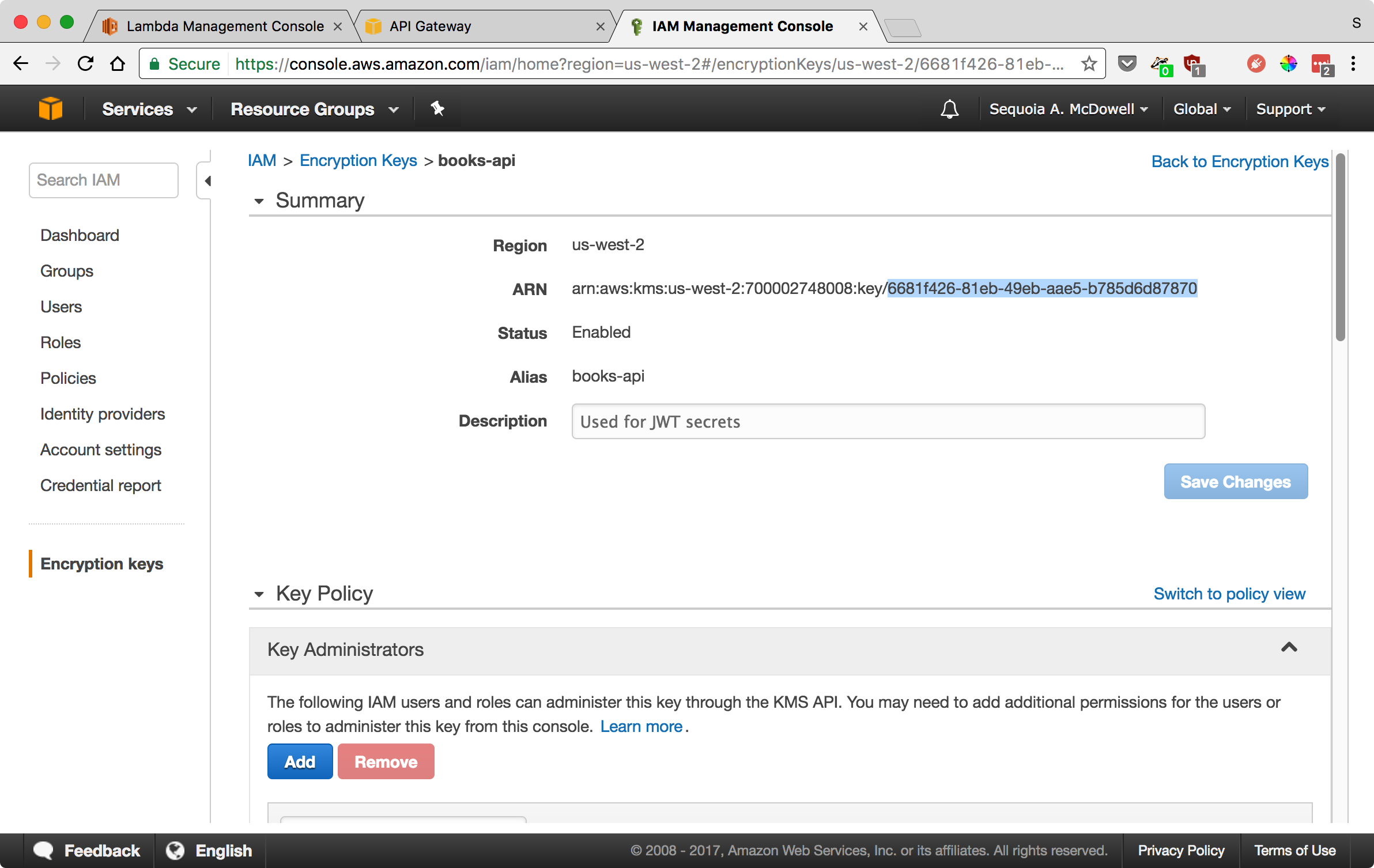Click the AWS cube logo icon

pyautogui.click(x=51, y=108)
